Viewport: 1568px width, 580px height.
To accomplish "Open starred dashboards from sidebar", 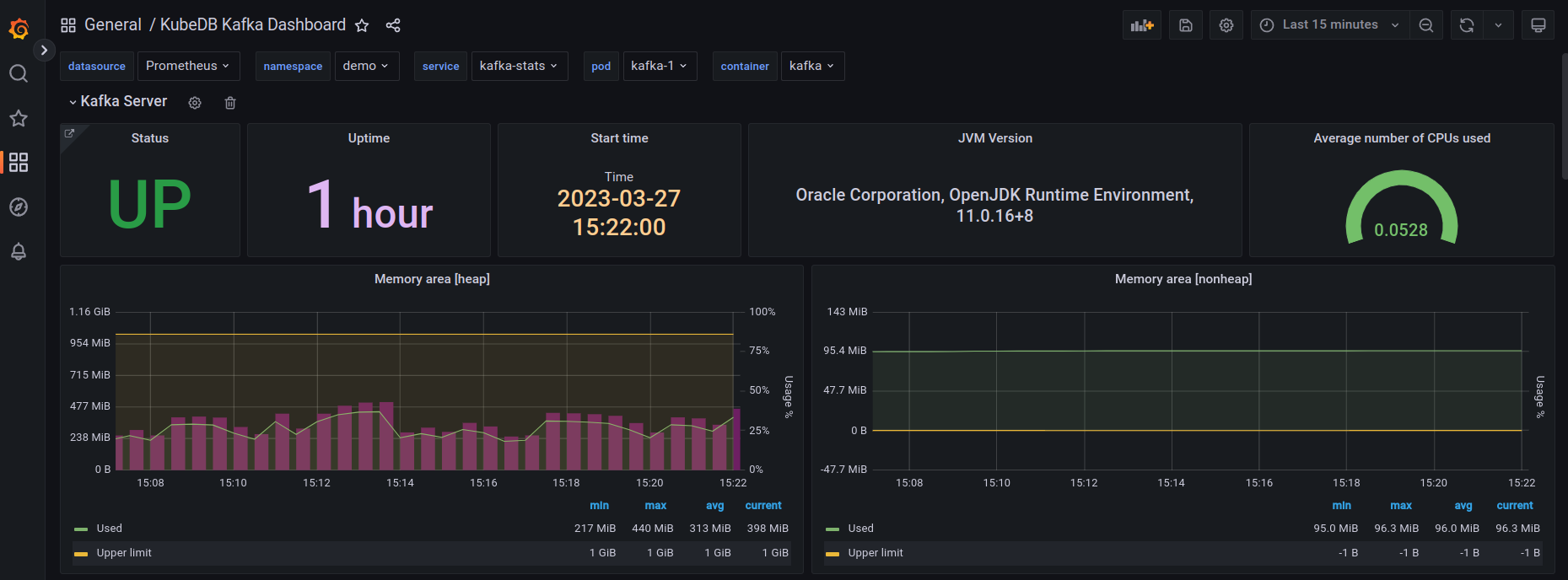I will pyautogui.click(x=19, y=118).
